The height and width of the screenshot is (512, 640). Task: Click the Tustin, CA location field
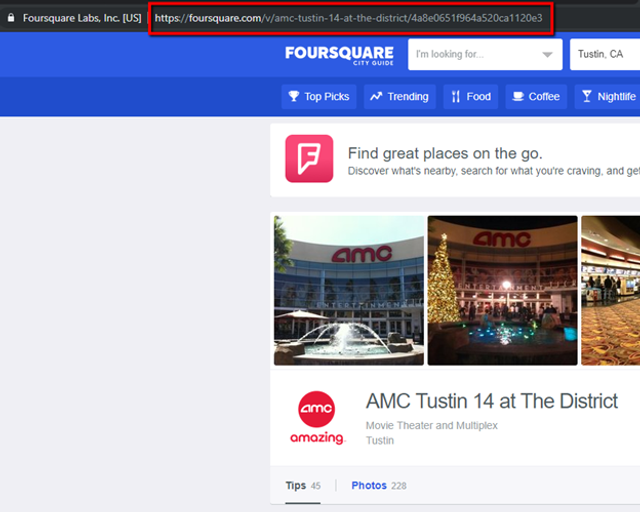tap(605, 55)
